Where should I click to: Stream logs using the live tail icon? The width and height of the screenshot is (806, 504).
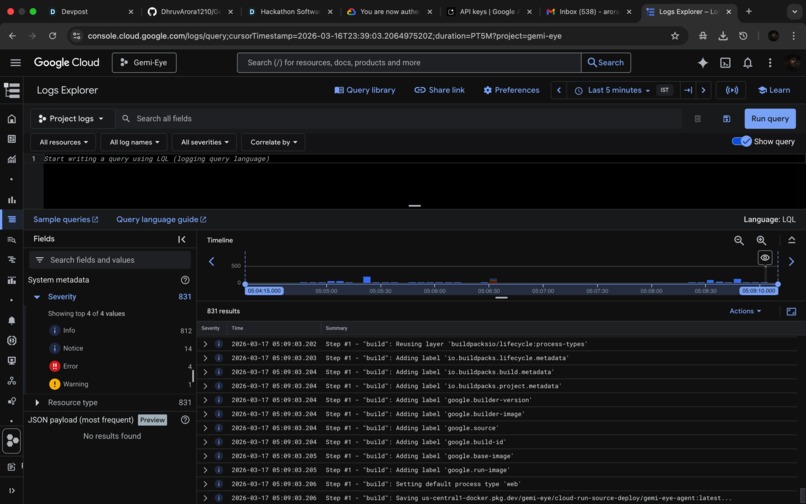(731, 90)
